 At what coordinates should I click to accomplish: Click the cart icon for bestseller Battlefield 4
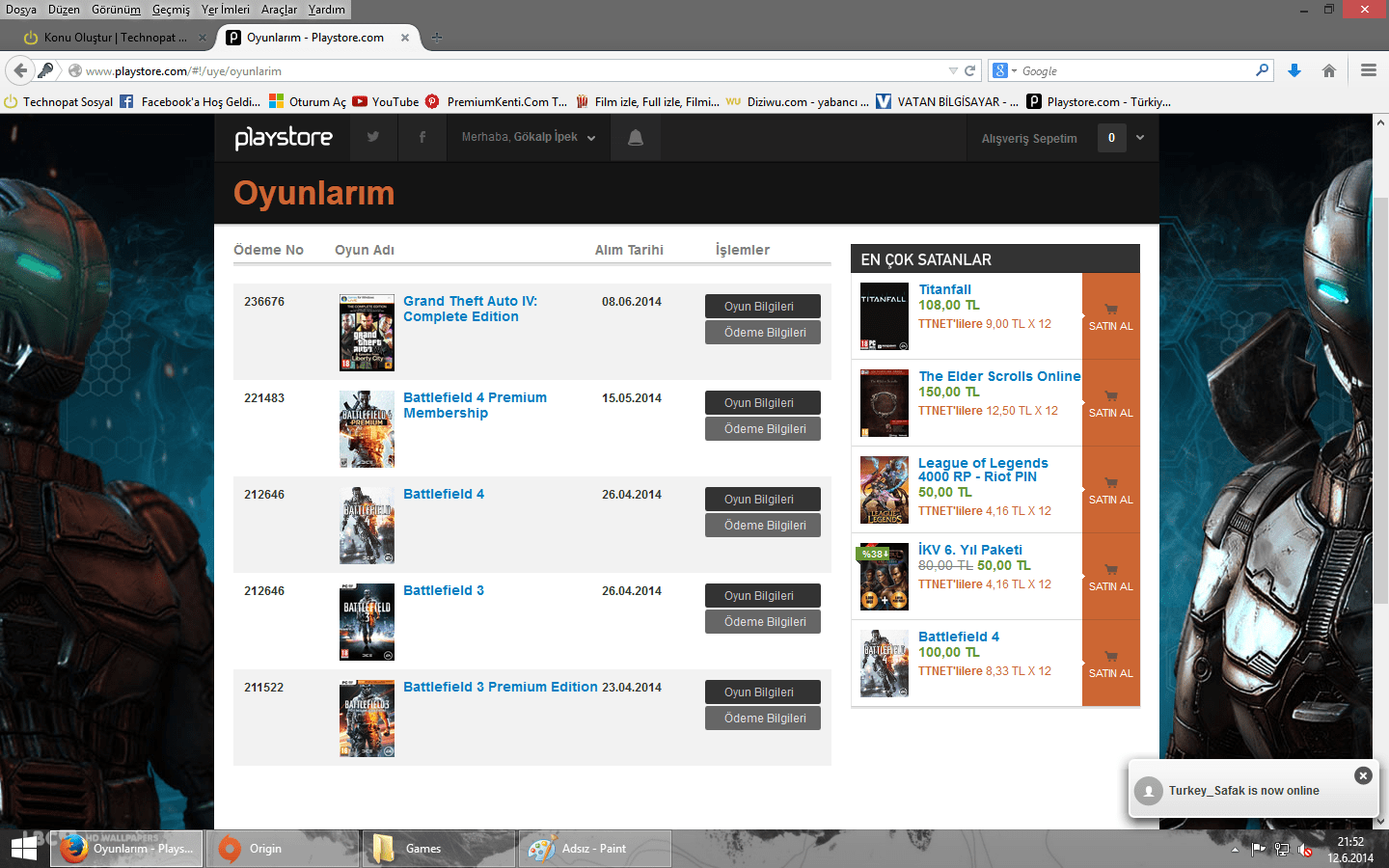coord(1111,657)
